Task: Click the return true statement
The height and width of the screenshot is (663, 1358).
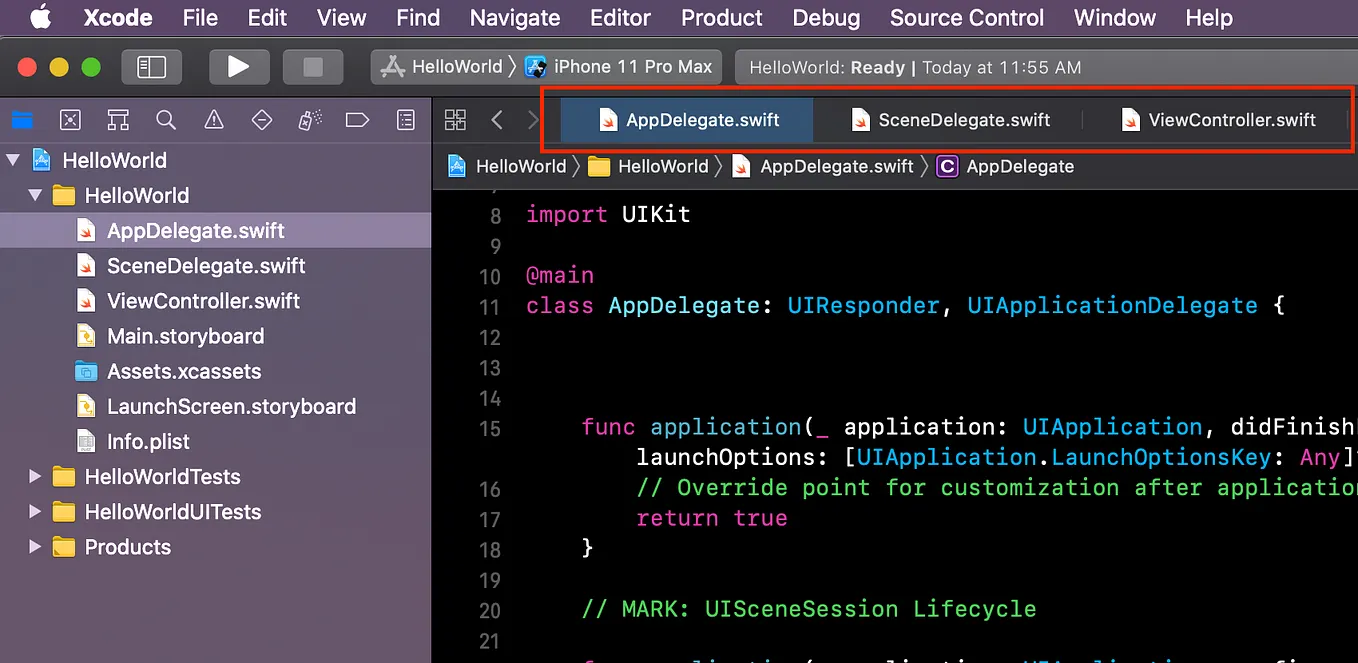Action: click(711, 518)
